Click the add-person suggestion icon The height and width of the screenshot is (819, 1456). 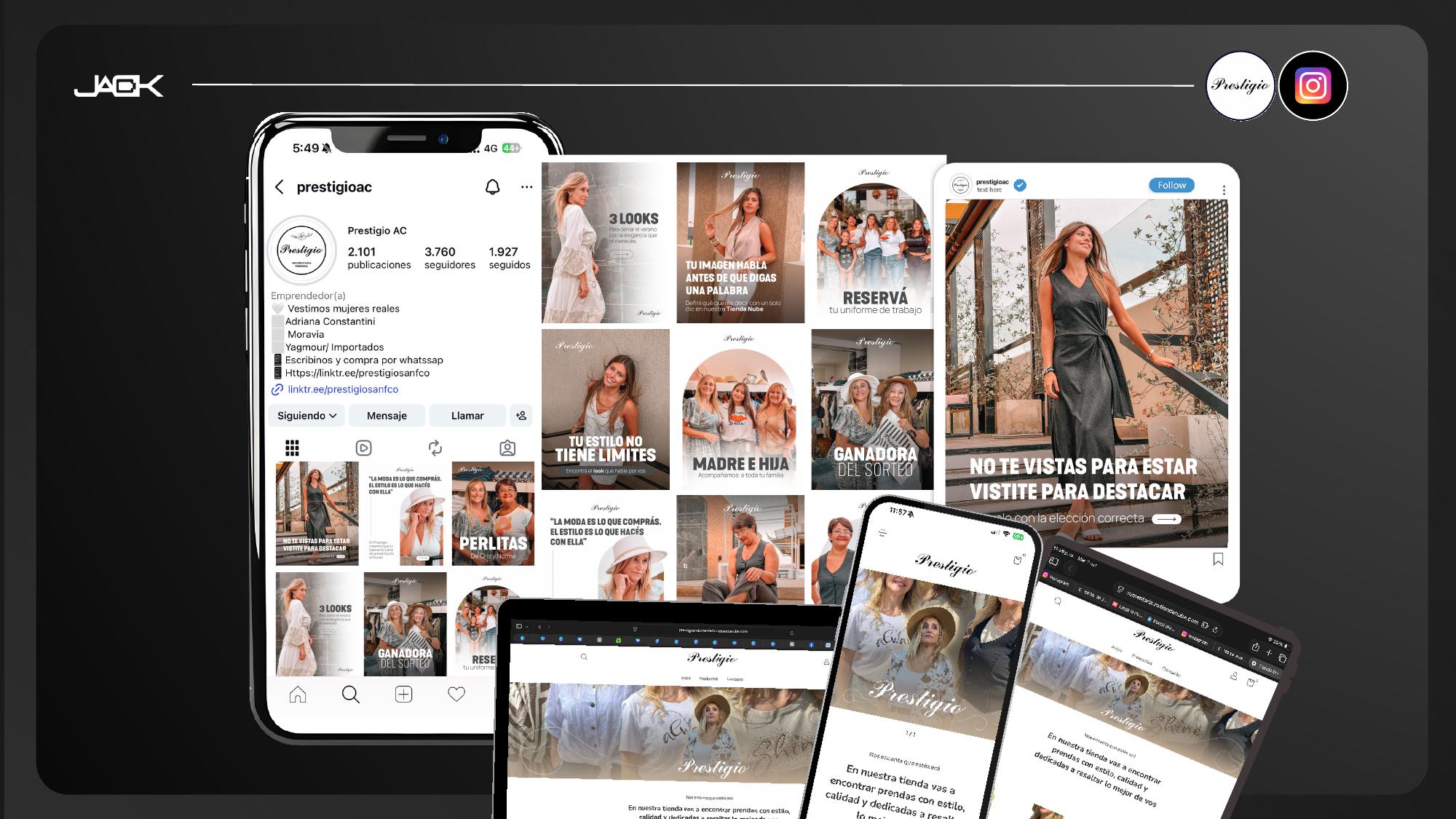(x=521, y=416)
